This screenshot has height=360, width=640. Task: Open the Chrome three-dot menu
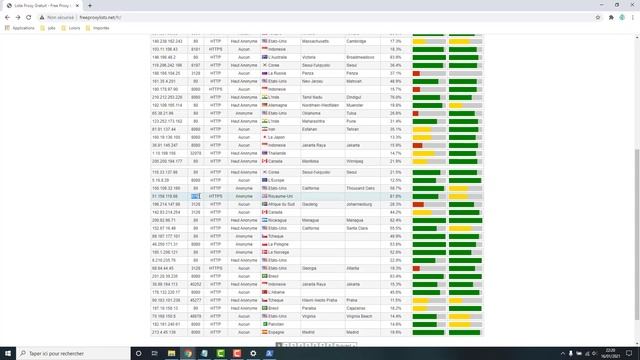[x=633, y=18]
